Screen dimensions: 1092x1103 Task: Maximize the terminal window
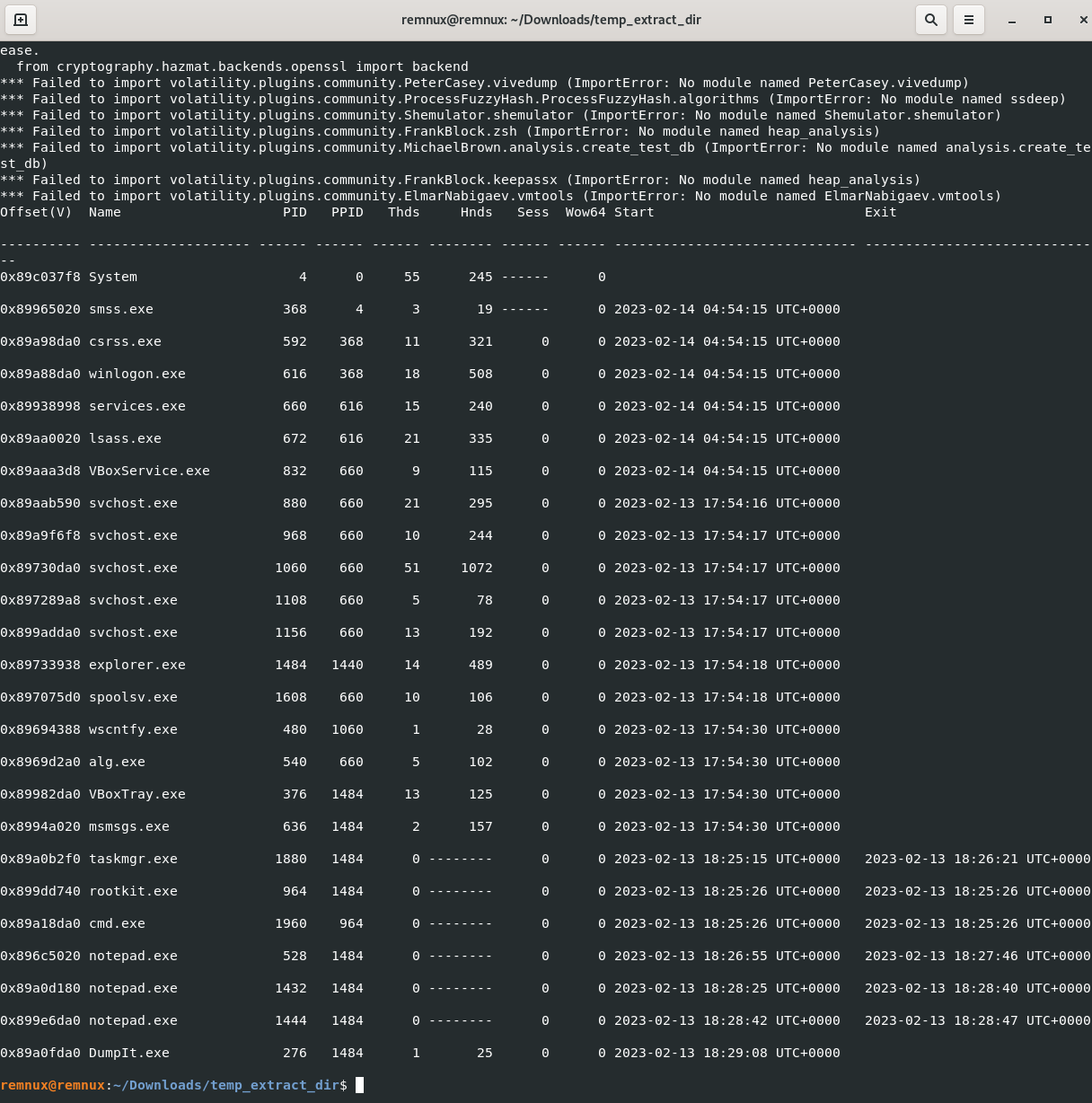[x=1048, y=20]
